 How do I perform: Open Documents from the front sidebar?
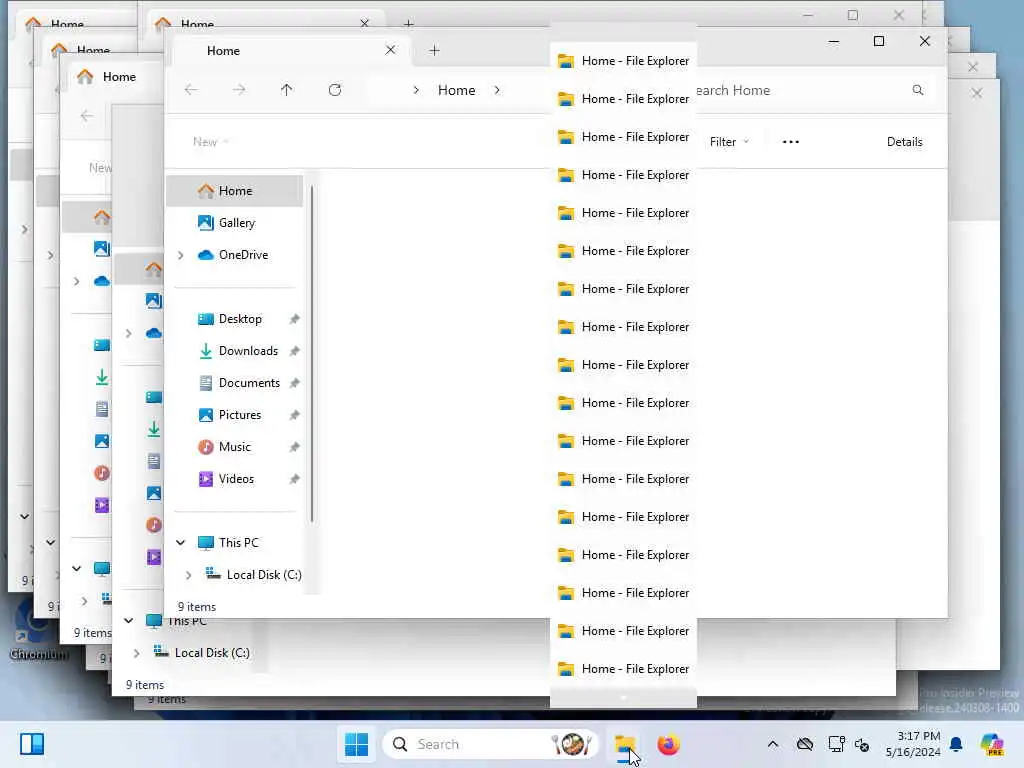point(248,383)
